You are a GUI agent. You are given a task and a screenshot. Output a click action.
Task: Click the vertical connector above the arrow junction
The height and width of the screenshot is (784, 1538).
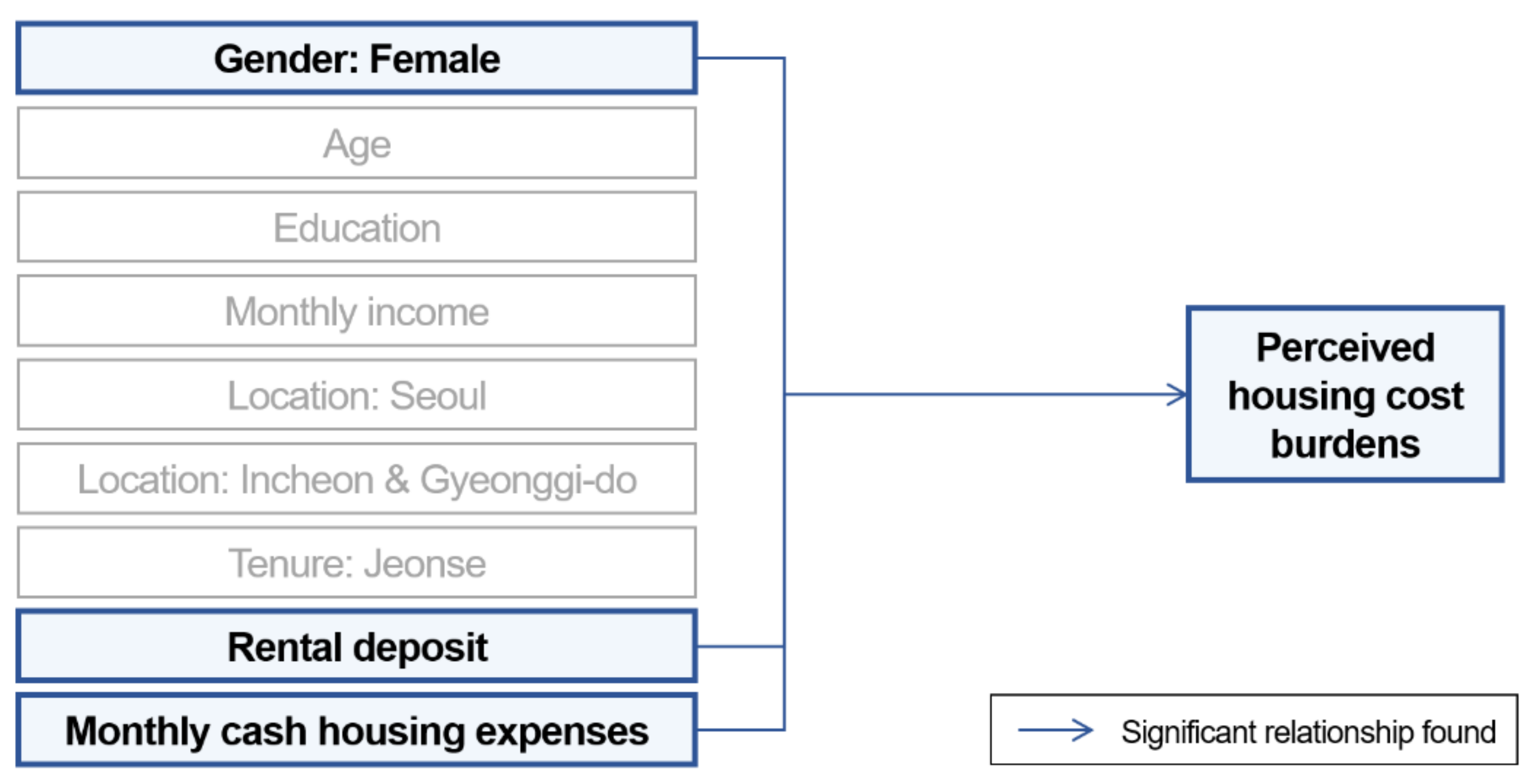784,227
